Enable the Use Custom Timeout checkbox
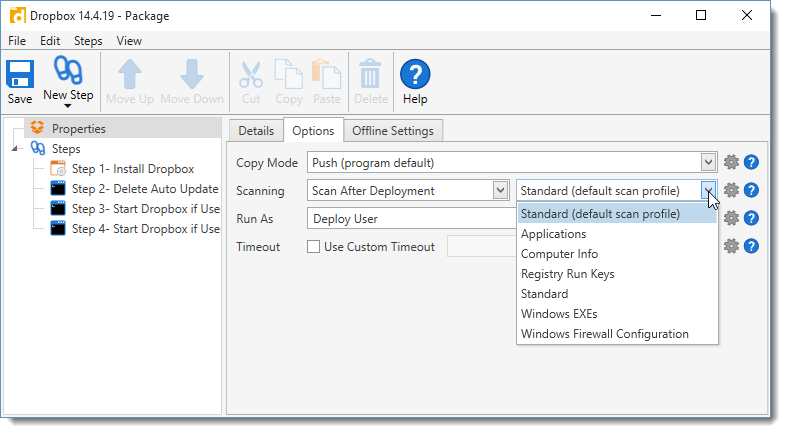Viewport: 786px width, 433px height. tap(313, 247)
